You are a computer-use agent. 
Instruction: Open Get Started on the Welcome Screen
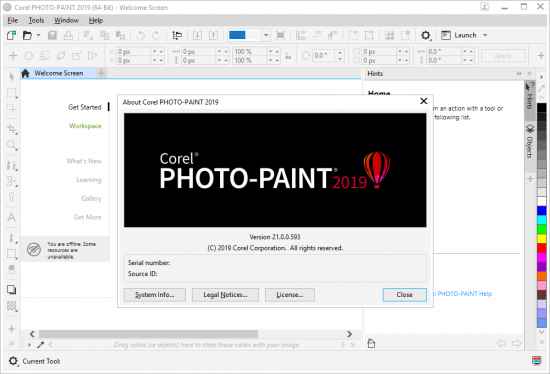pos(85,107)
